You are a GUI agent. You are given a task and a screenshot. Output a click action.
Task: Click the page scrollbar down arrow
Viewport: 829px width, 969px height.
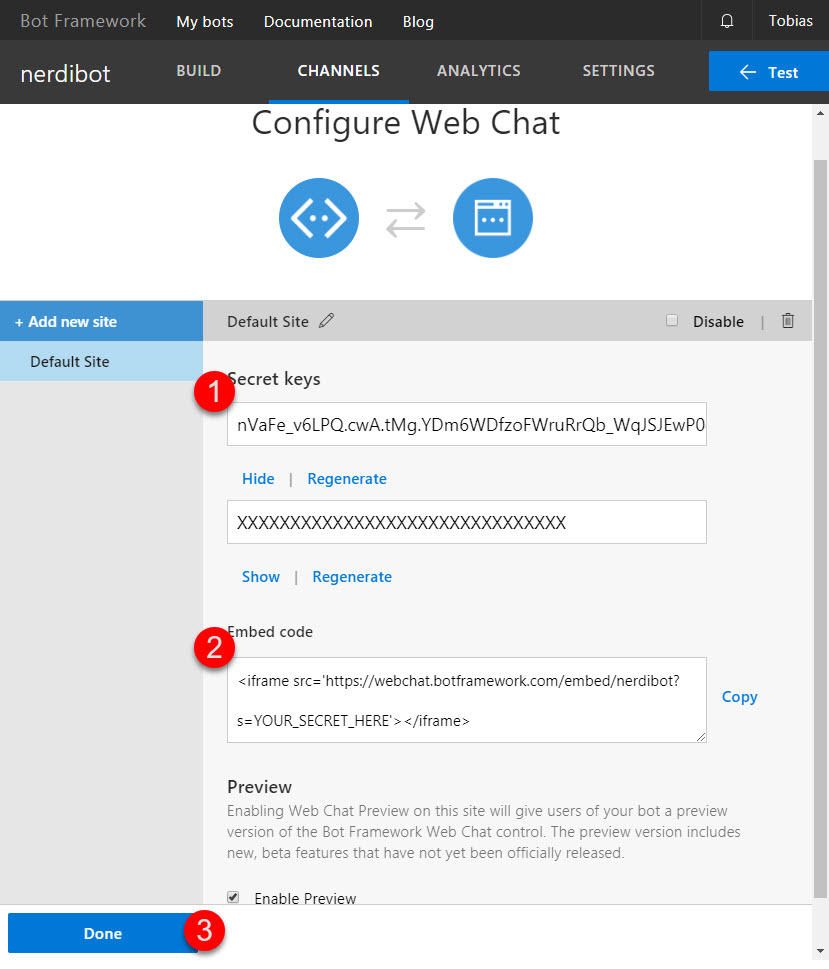tap(820, 950)
